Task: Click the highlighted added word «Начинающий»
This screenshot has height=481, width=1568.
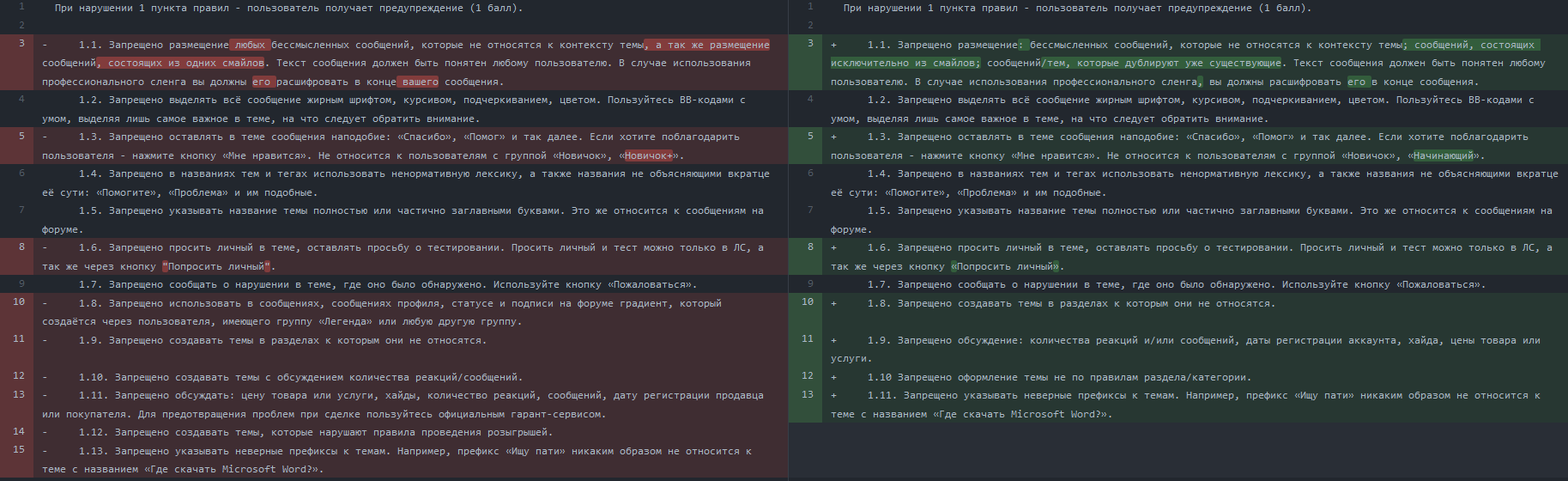Action: (x=1444, y=155)
